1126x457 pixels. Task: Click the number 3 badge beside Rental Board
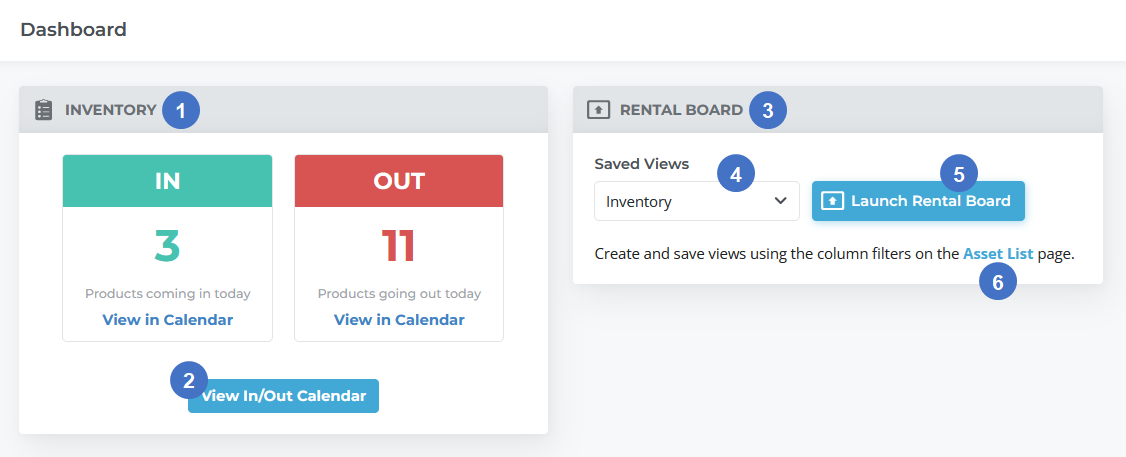click(x=767, y=110)
